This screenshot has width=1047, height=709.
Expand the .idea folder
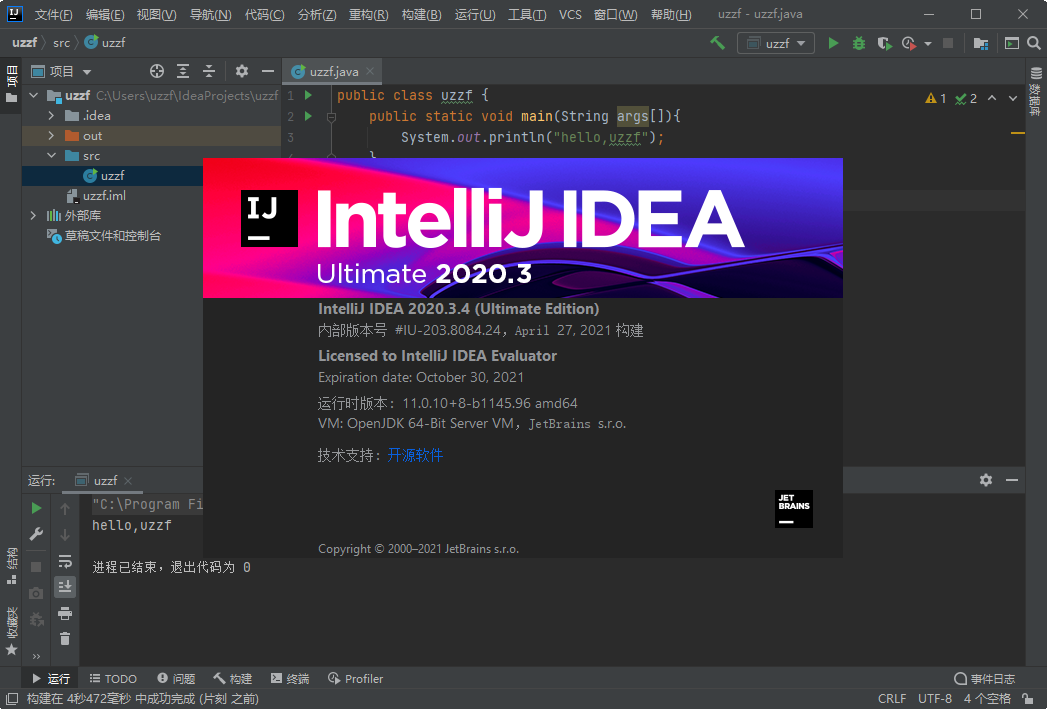pos(51,115)
